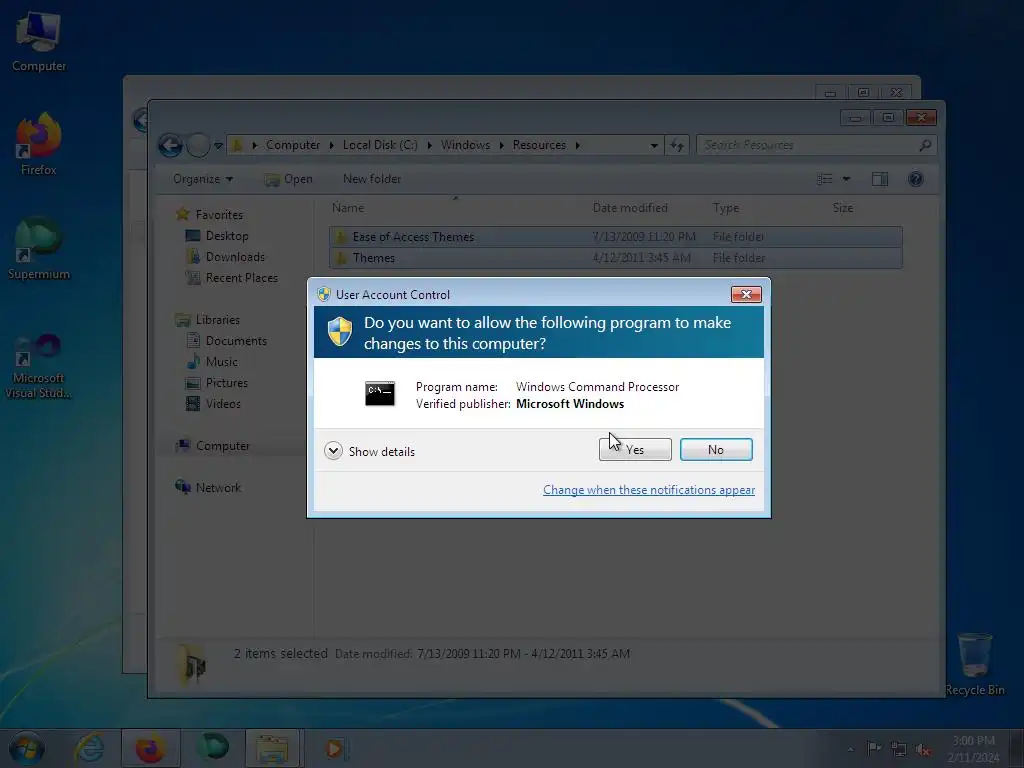Viewport: 1024px width, 768px height.
Task: Open the Firefox desktop shortcut
Action: [x=39, y=144]
